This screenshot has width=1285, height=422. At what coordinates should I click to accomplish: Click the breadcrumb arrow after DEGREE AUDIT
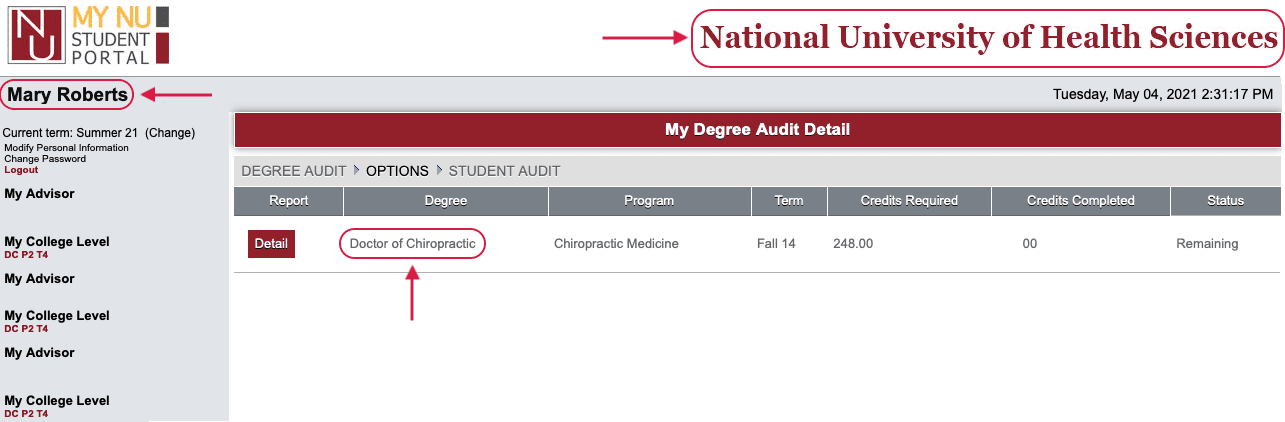pyautogui.click(x=356, y=171)
